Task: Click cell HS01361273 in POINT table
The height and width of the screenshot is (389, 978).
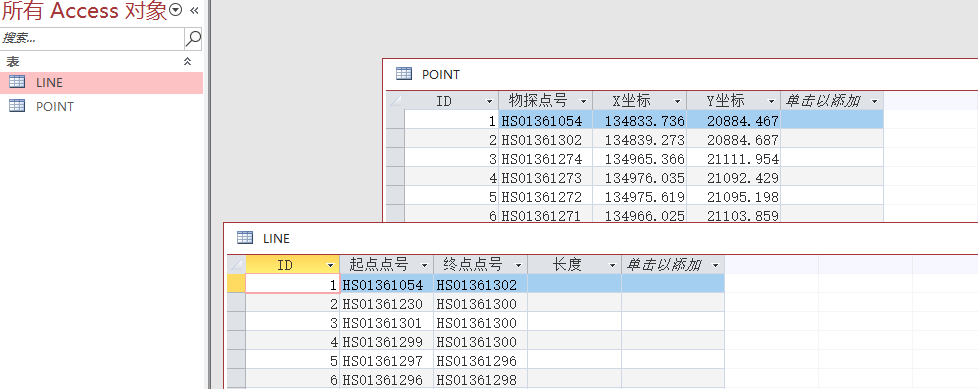Action: 546,178
